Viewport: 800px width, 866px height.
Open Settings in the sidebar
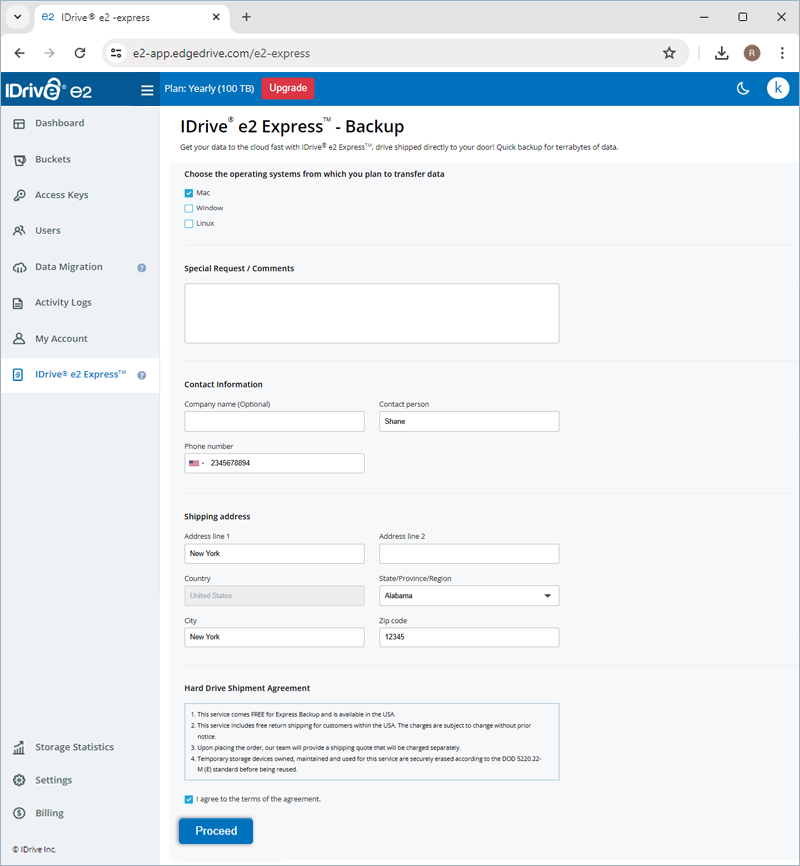(x=54, y=780)
